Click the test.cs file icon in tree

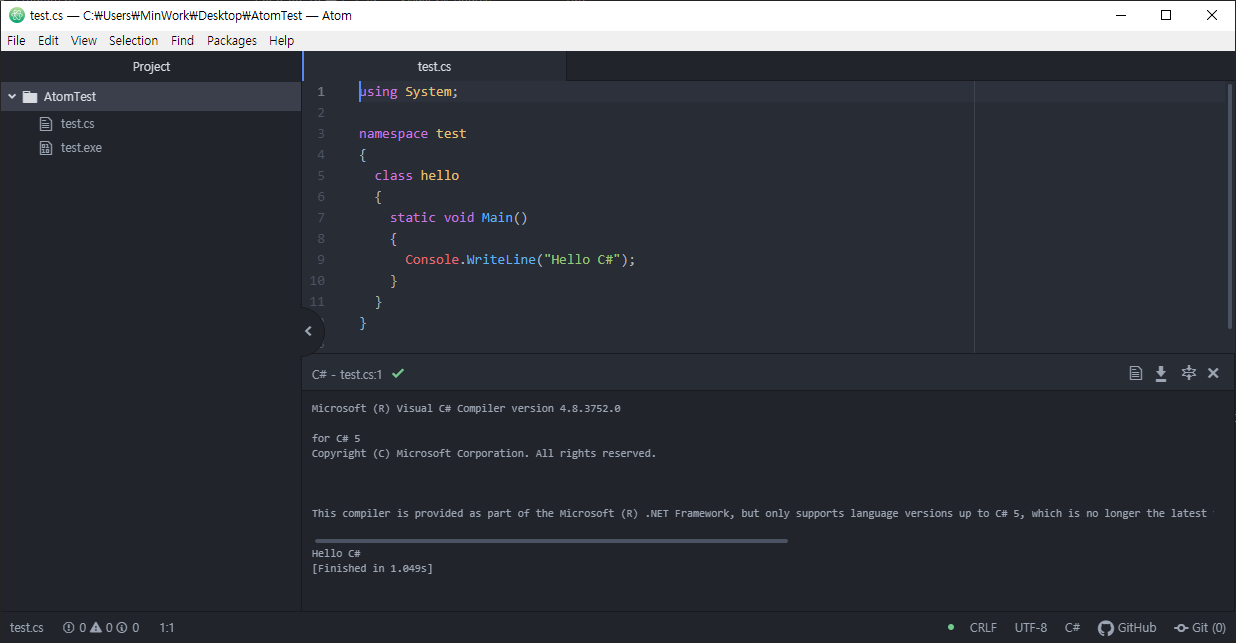[45, 124]
